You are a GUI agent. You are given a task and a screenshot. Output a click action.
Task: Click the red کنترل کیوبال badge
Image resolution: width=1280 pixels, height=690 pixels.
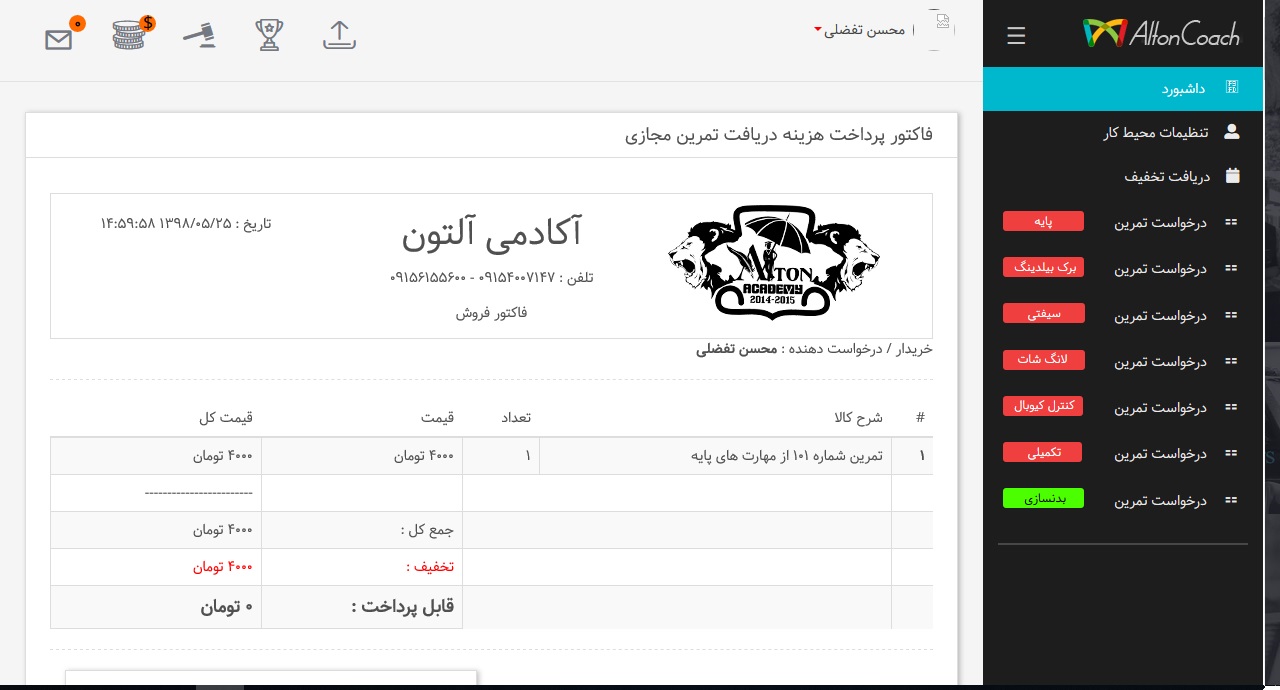pos(1043,406)
